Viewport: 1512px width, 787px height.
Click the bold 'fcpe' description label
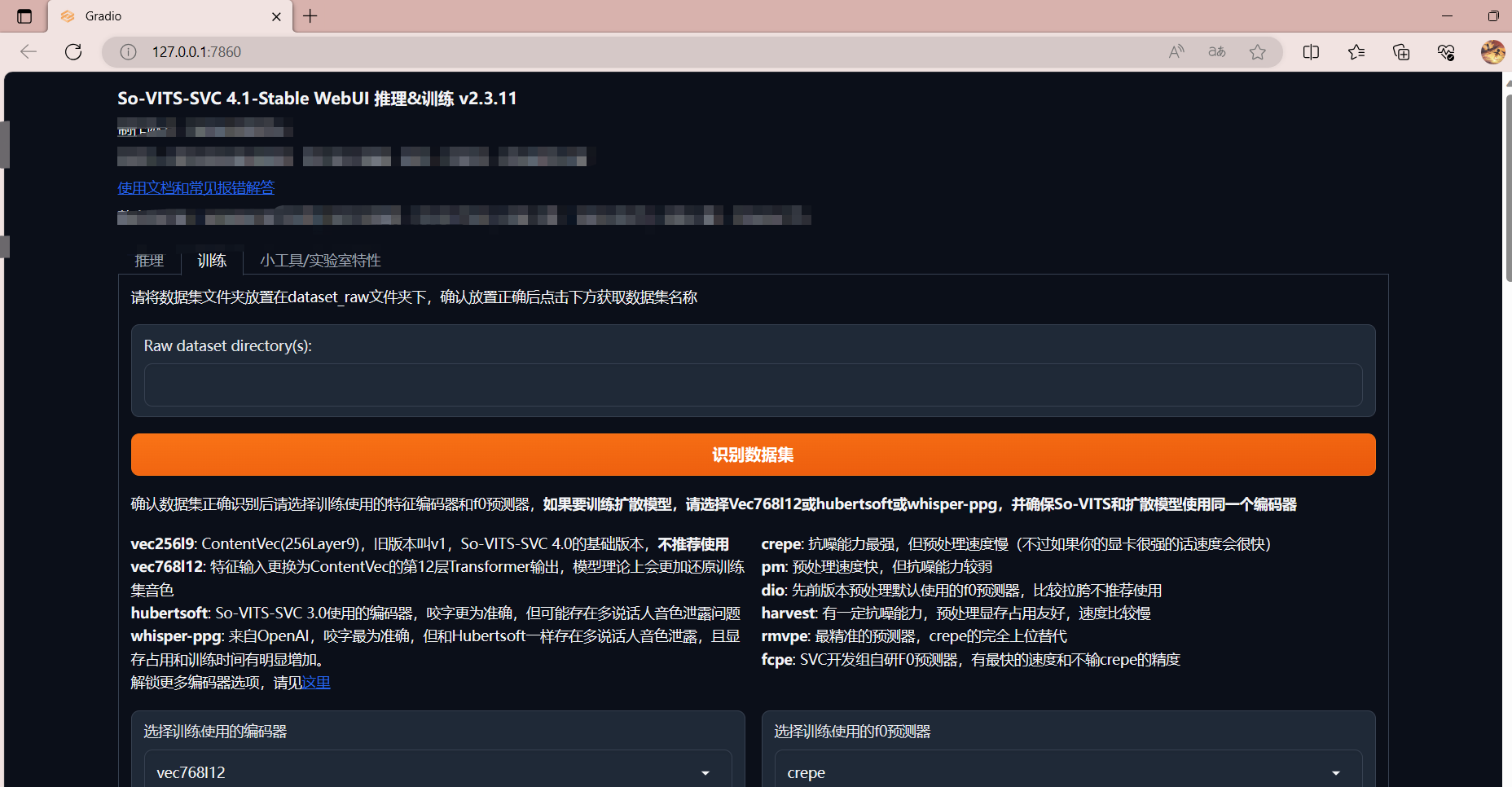[777, 660]
